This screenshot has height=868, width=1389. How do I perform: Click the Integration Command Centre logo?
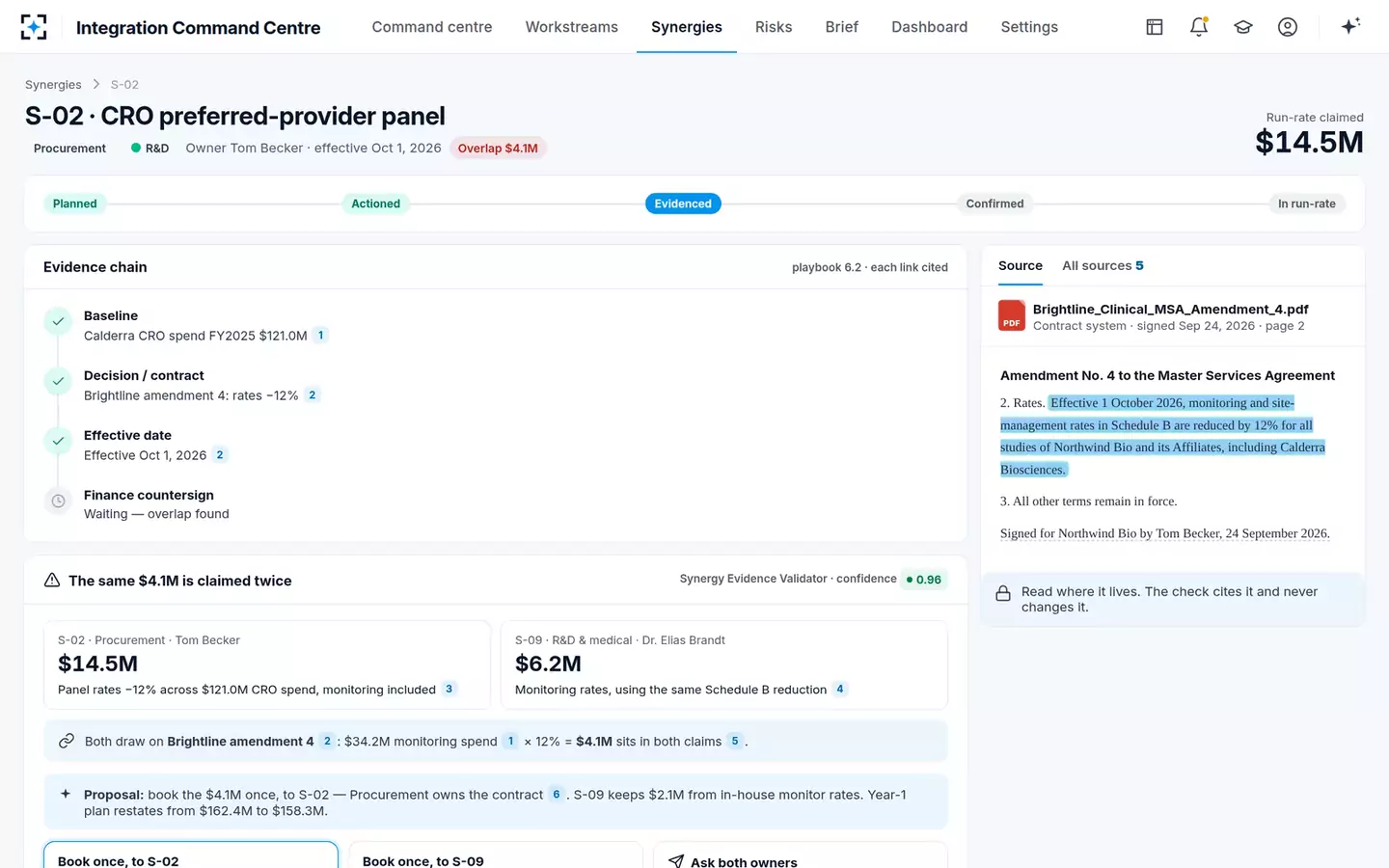point(34,27)
